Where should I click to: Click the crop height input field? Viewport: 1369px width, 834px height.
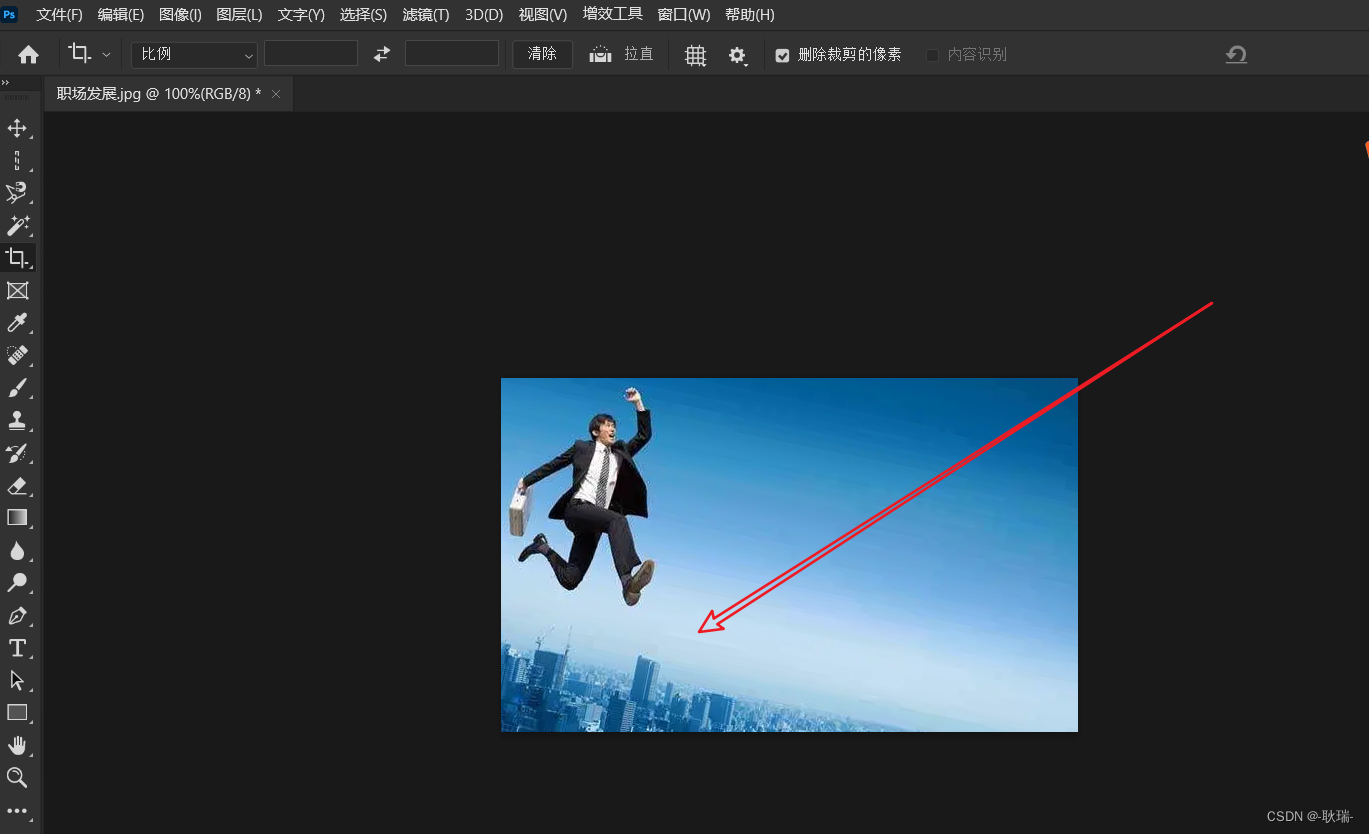coord(452,54)
